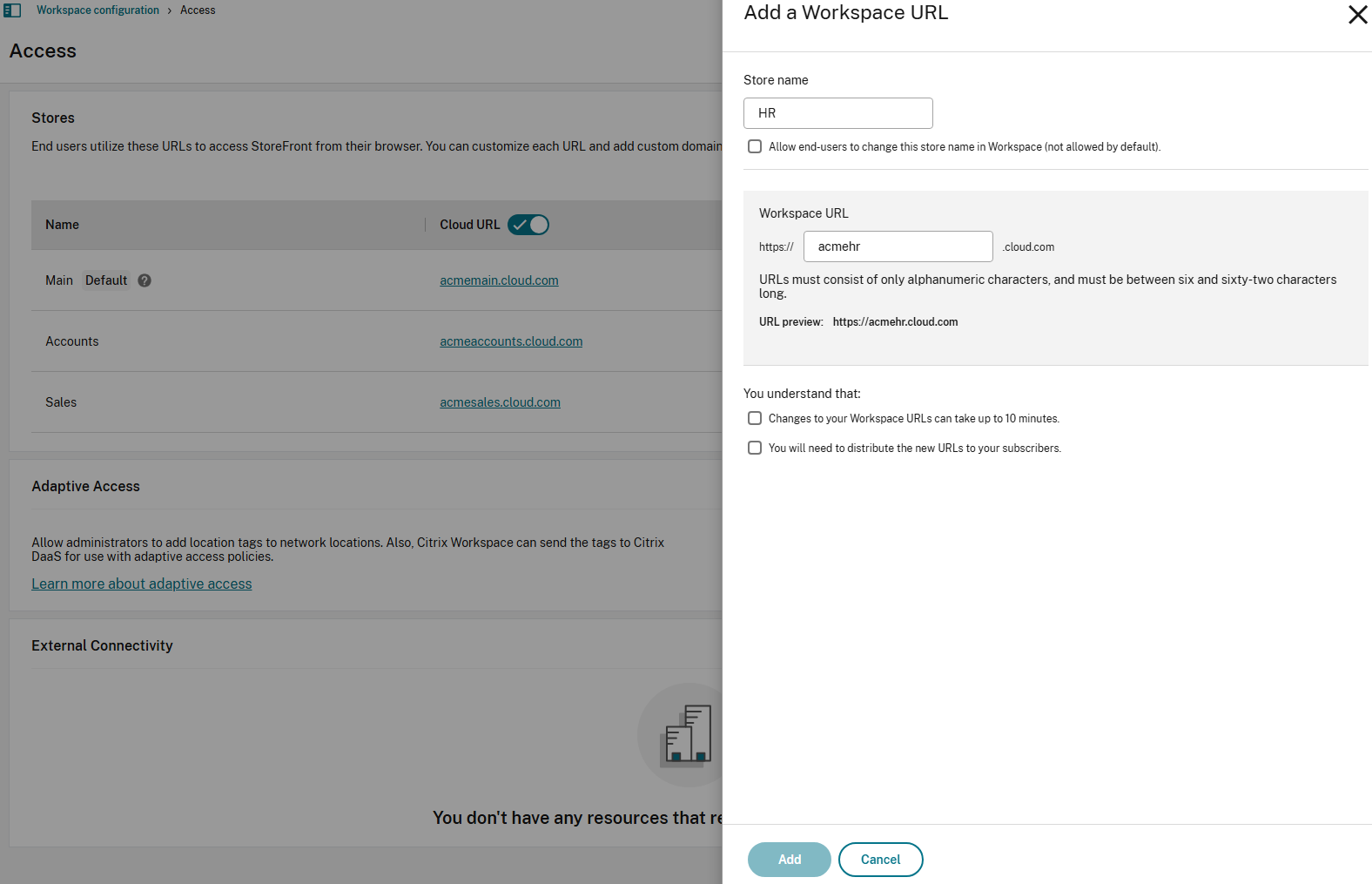Toggle the Cloud URL switch
Image resolution: width=1372 pixels, height=884 pixels.
(x=528, y=225)
